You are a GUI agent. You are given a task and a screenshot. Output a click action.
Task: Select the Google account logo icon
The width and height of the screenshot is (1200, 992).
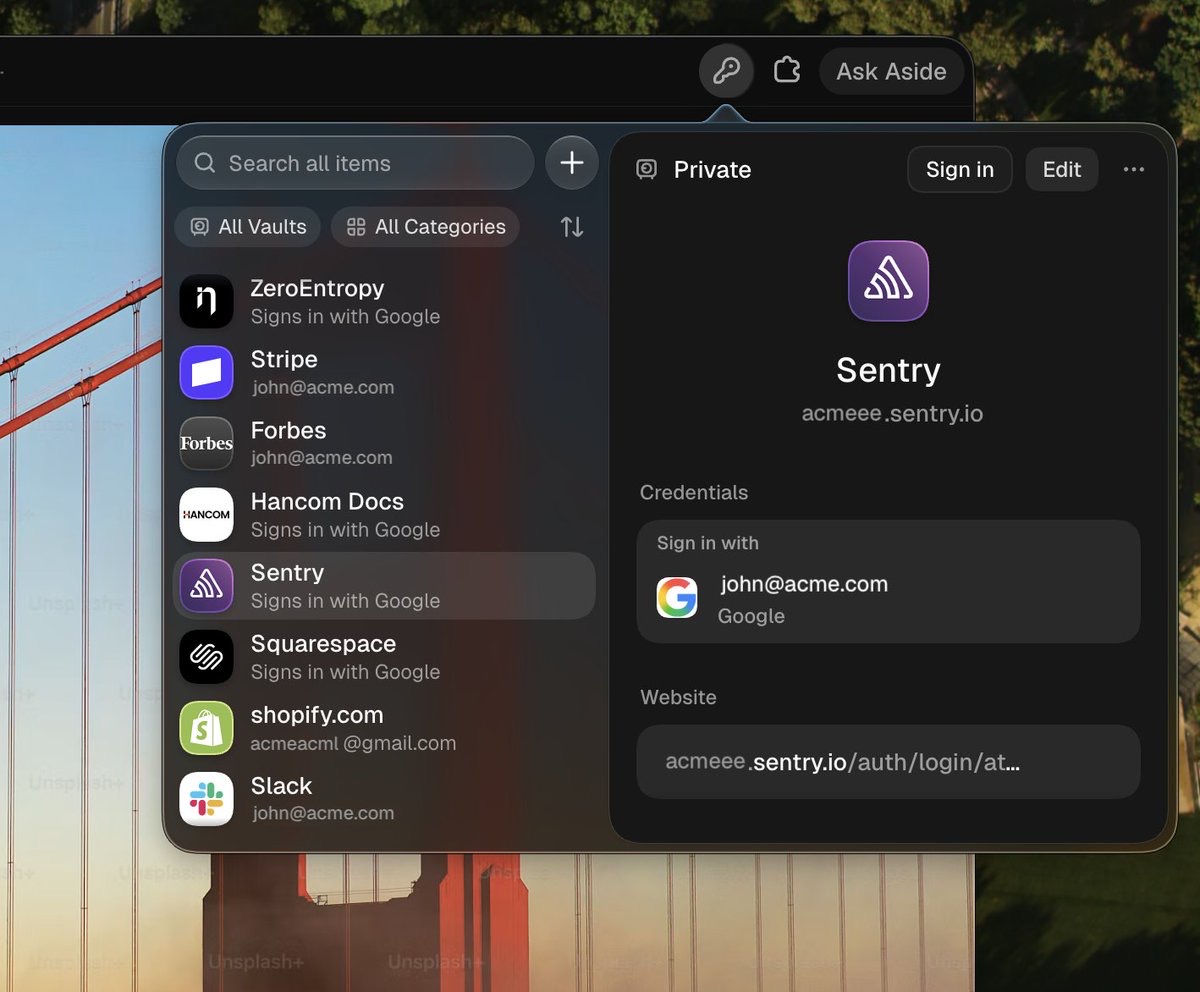pos(677,598)
